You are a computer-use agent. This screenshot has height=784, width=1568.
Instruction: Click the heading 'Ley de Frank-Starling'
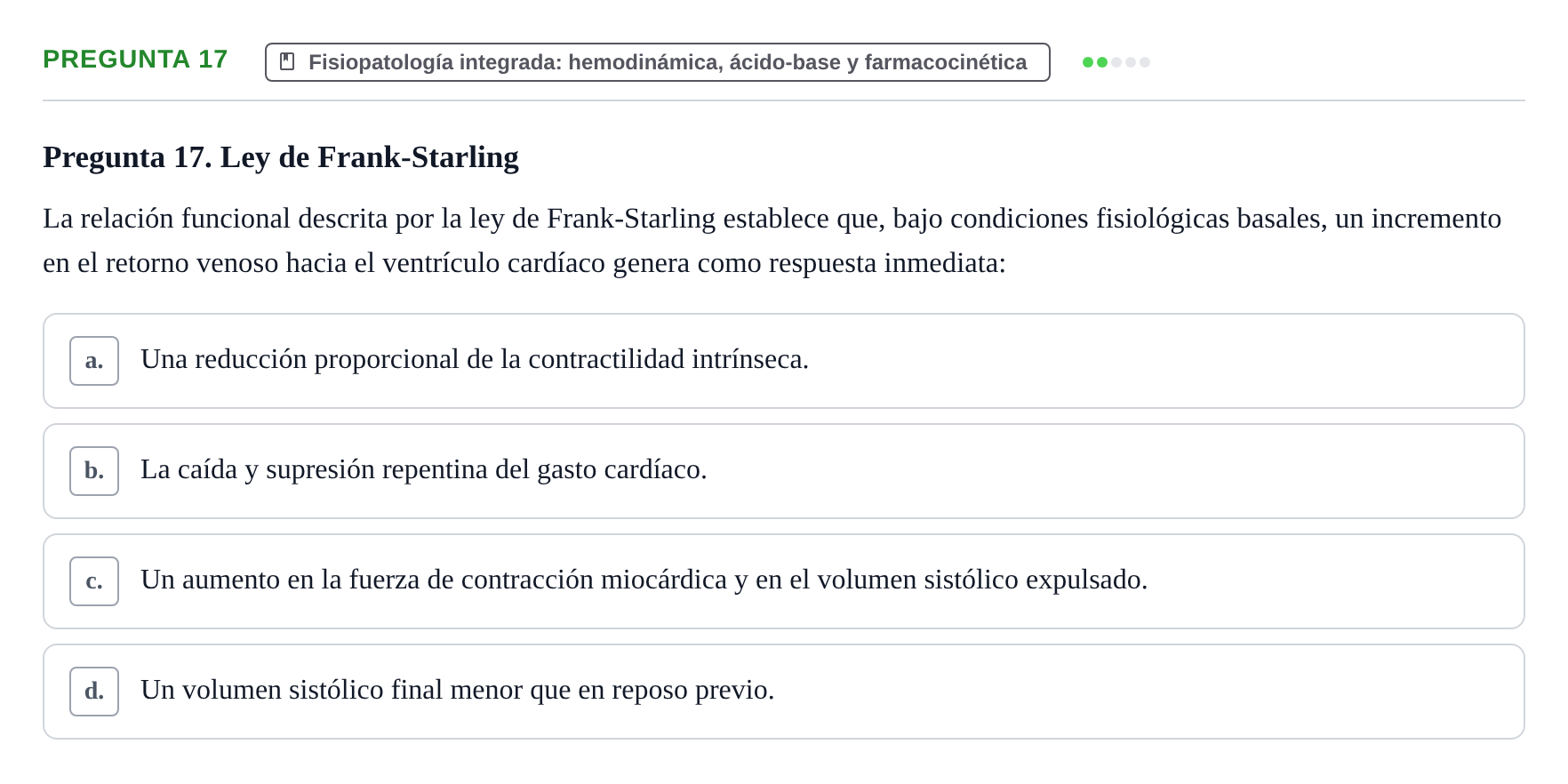pyautogui.click(x=281, y=157)
